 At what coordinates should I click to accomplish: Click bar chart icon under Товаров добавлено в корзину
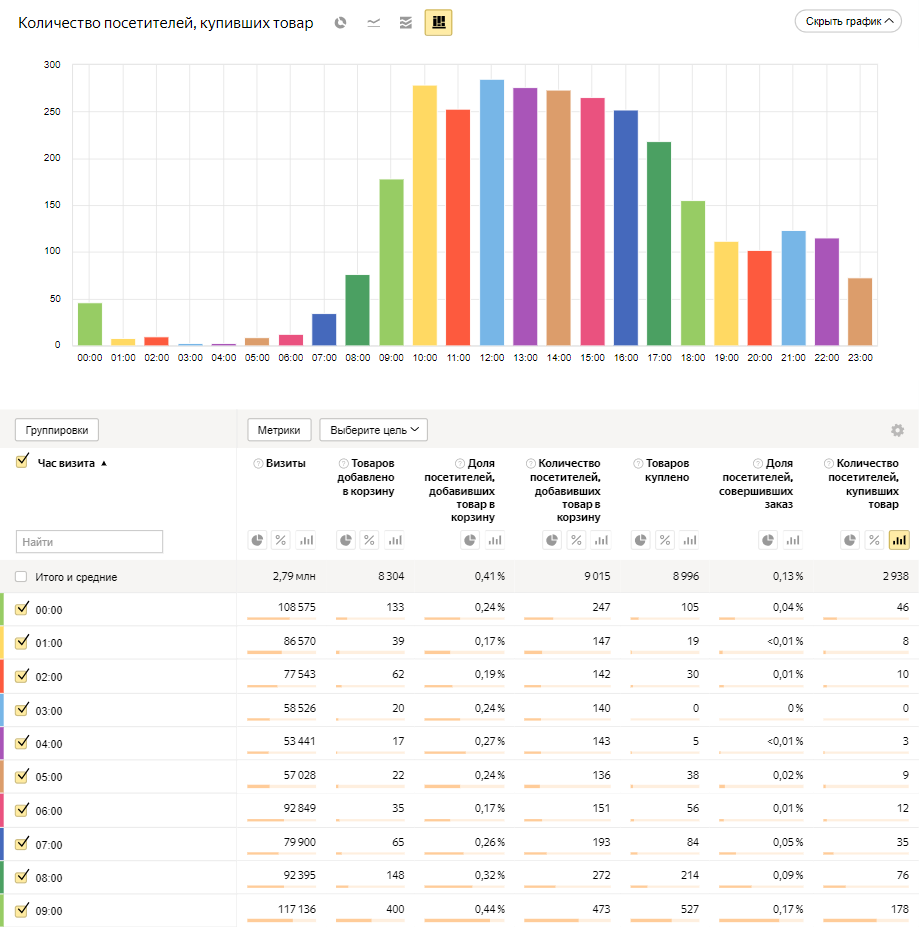coord(394,540)
